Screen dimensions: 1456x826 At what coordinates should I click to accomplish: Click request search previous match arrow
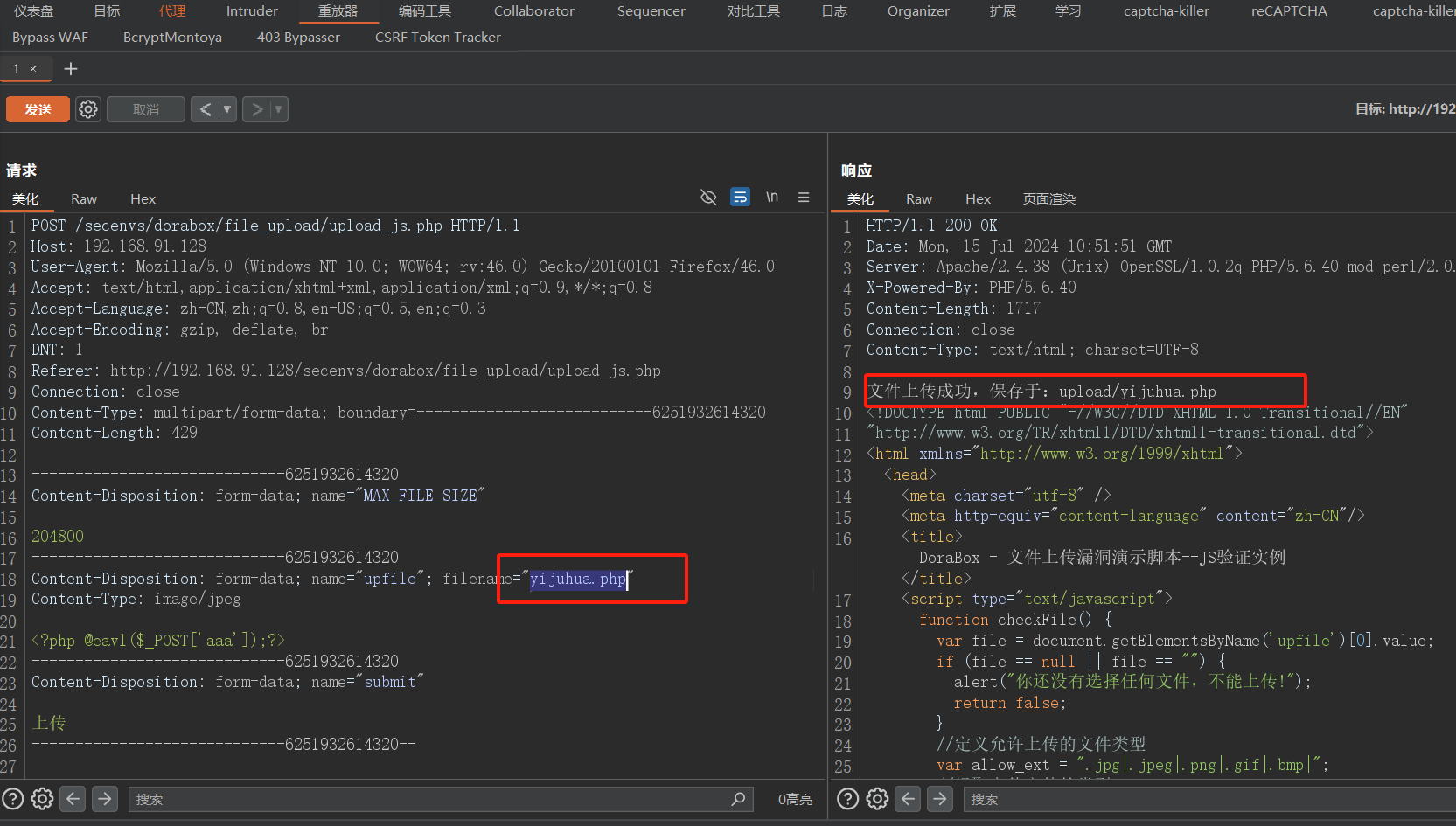(x=73, y=799)
